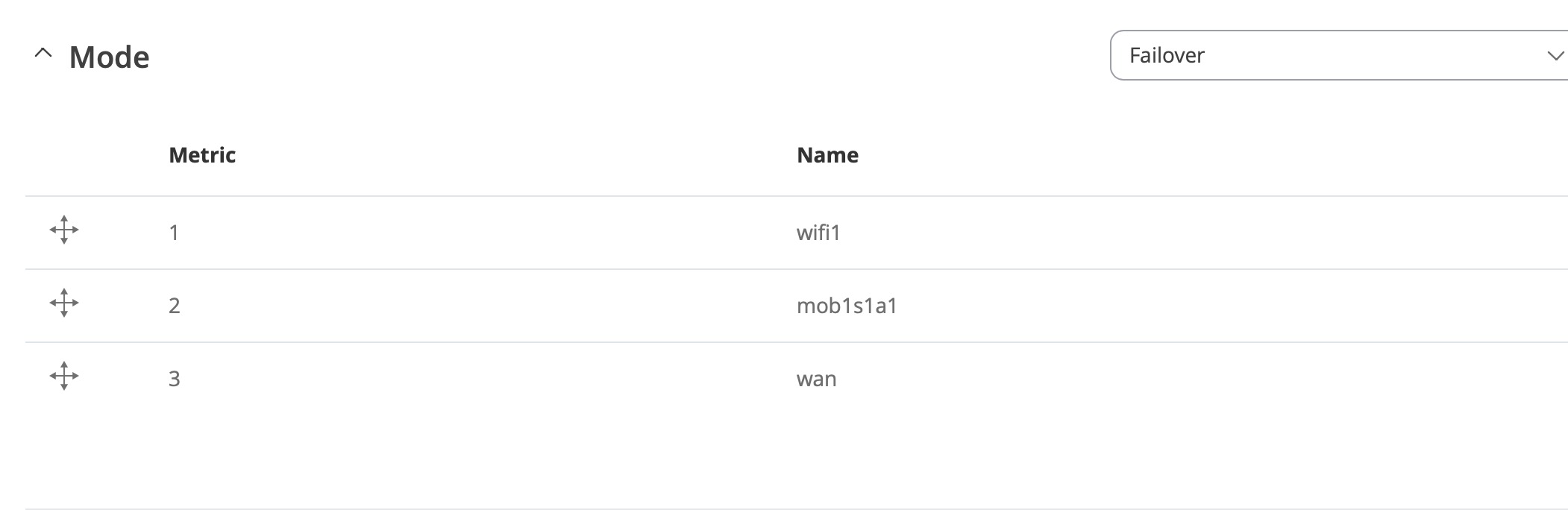Click metric value 2 in mob1s1a1 row
This screenshot has height=510, width=1568.
point(174,306)
